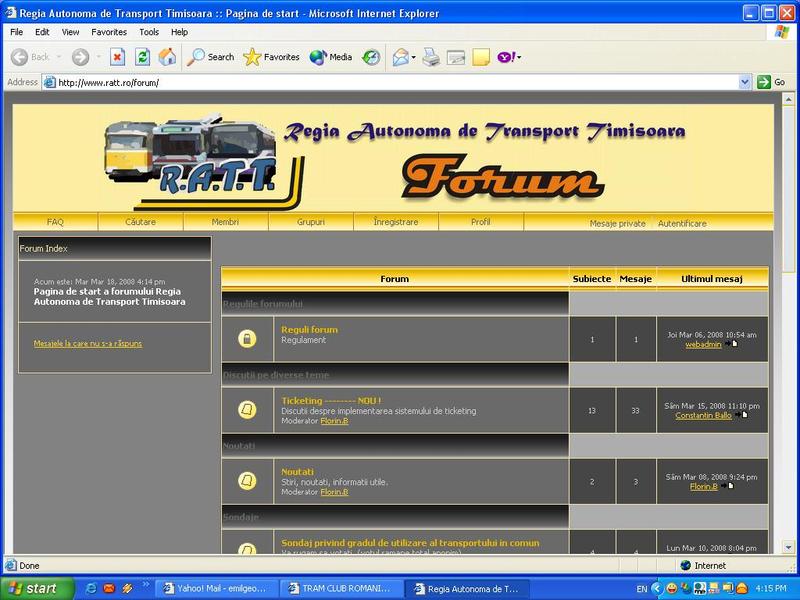The height and width of the screenshot is (600, 800).
Task: View latest post icon in Noutati row
Action: tap(728, 486)
